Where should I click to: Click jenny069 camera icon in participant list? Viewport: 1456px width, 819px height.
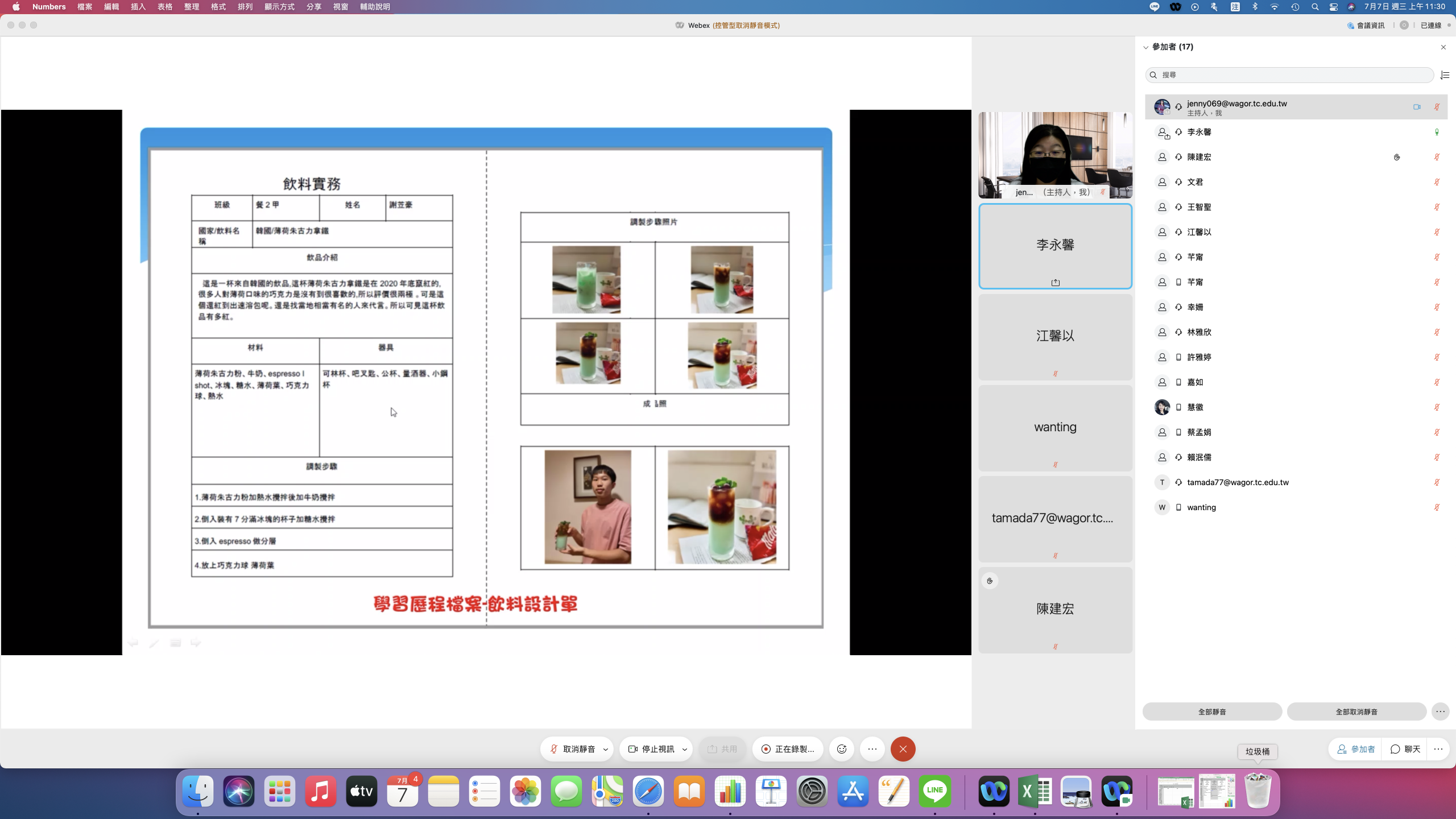pos(1417,107)
